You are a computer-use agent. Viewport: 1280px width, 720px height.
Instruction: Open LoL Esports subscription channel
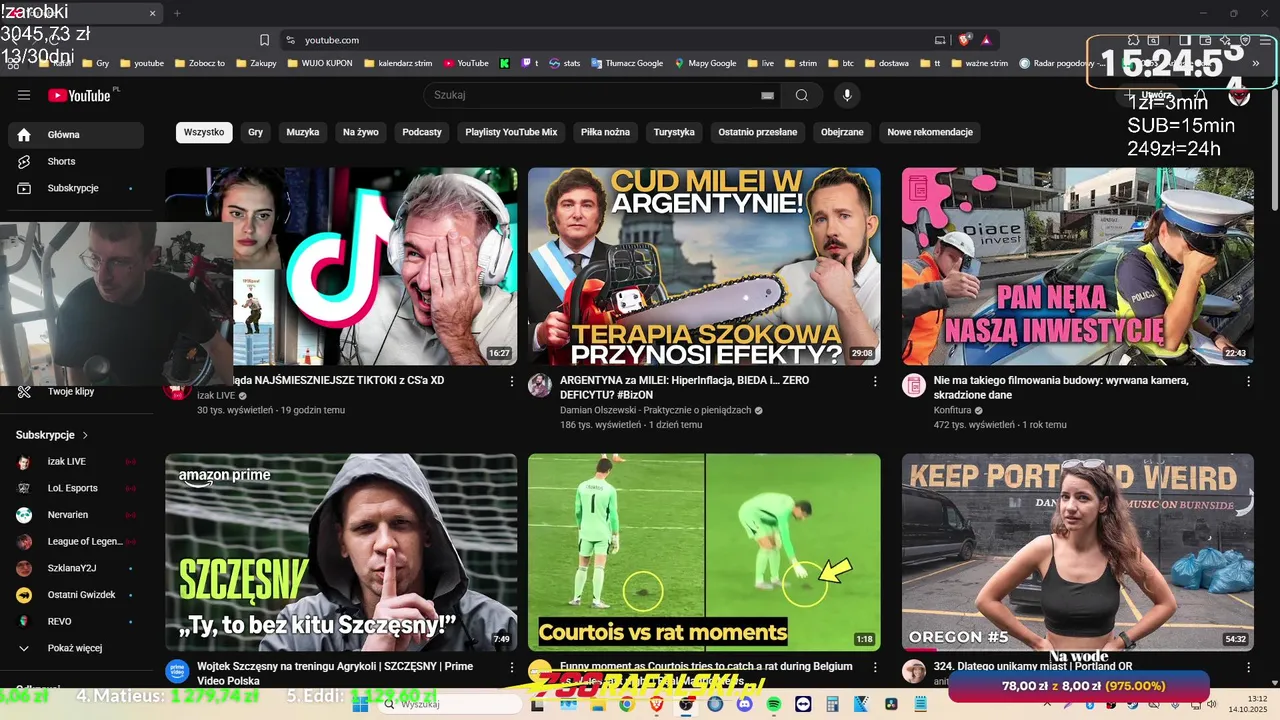click(x=76, y=488)
